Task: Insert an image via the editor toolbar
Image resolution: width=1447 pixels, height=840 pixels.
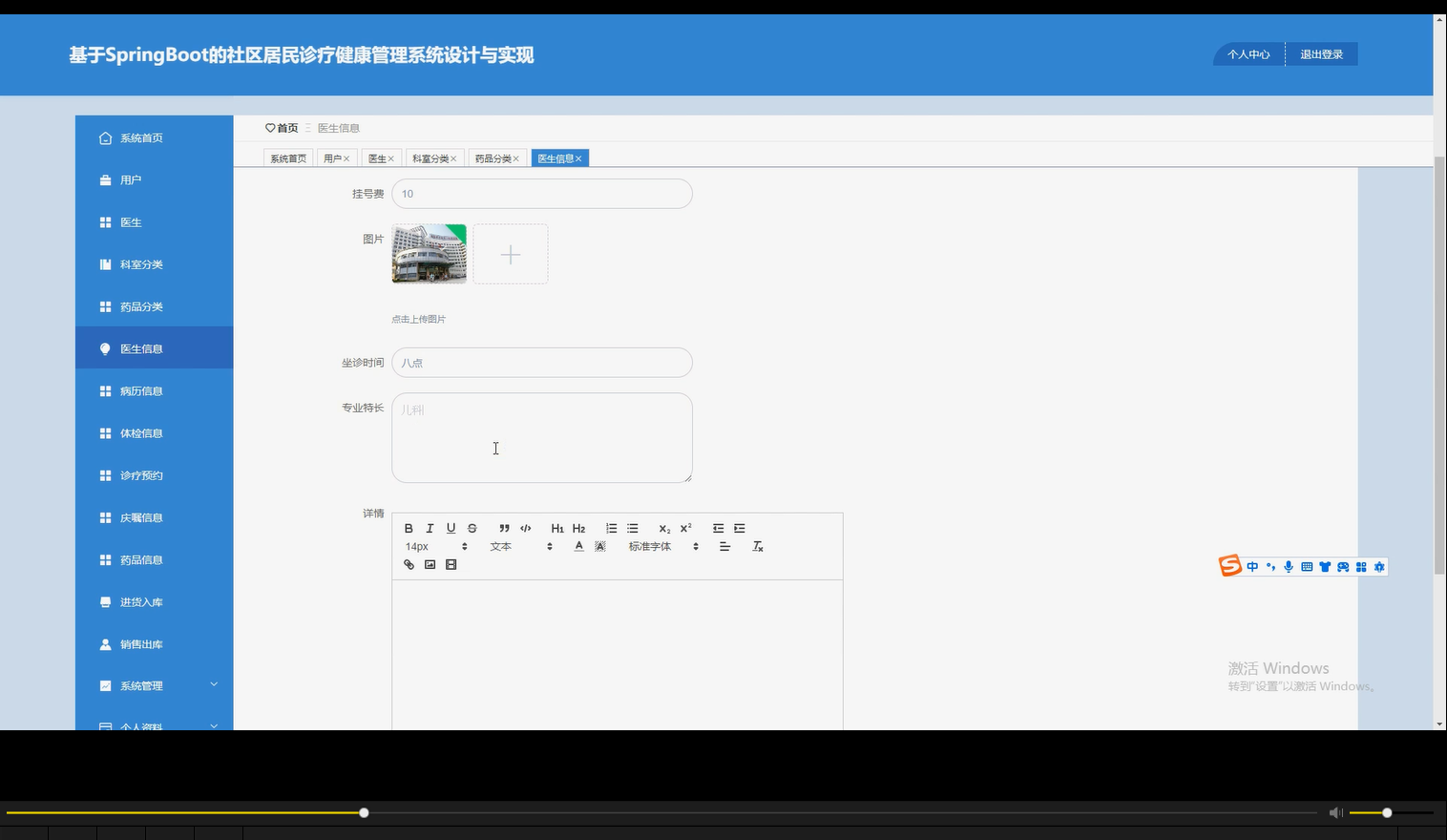Action: (x=430, y=564)
